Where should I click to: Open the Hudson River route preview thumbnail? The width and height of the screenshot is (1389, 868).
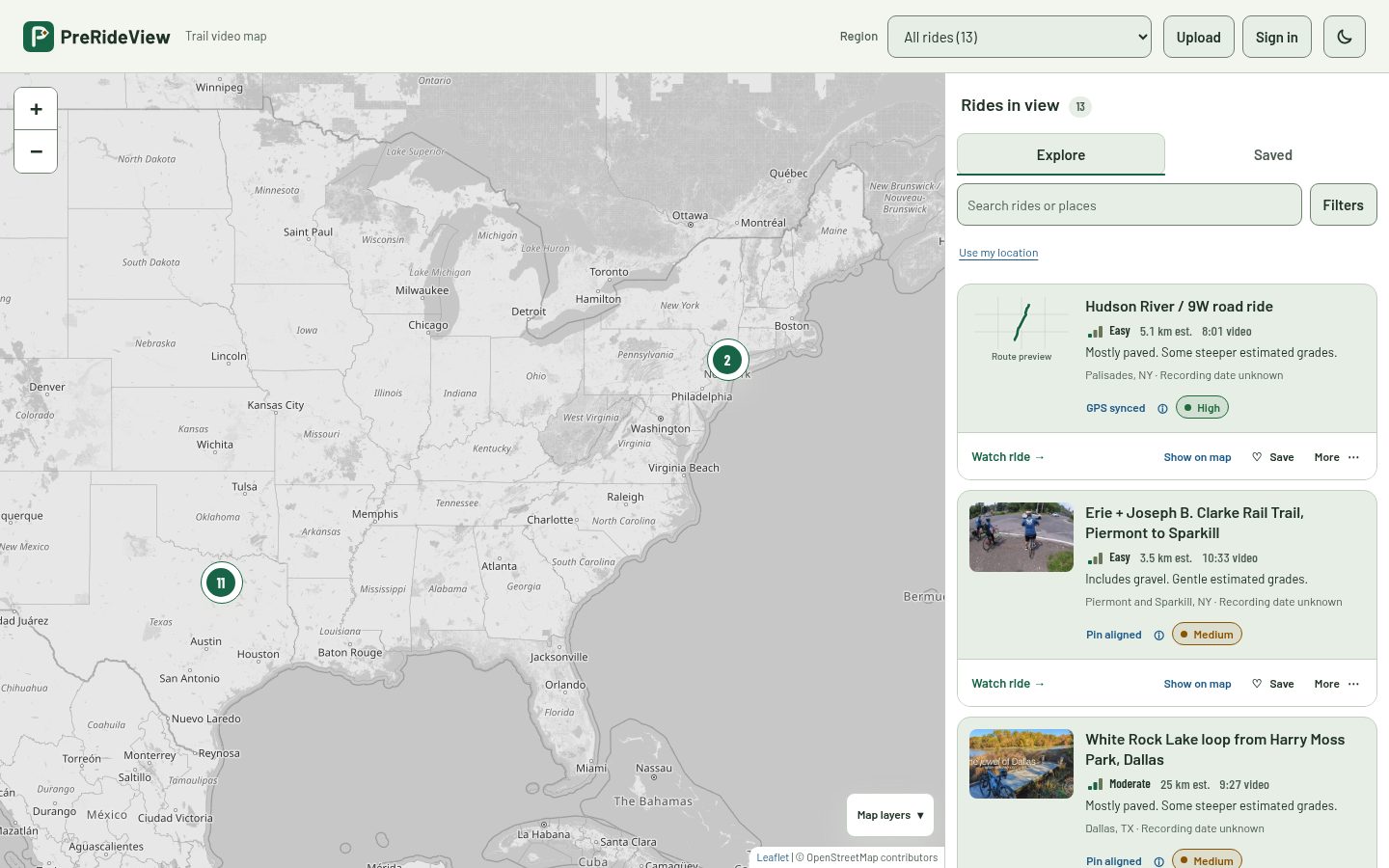pyautogui.click(x=1021, y=331)
